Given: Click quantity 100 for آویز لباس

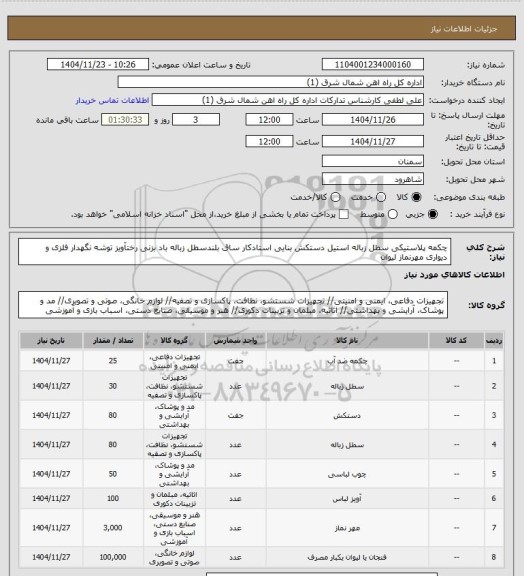Looking at the screenshot, I should [113, 498].
